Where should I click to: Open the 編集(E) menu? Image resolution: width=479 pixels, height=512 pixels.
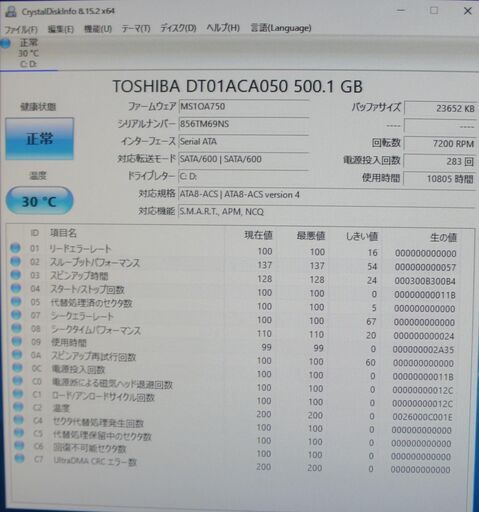[x=61, y=29]
